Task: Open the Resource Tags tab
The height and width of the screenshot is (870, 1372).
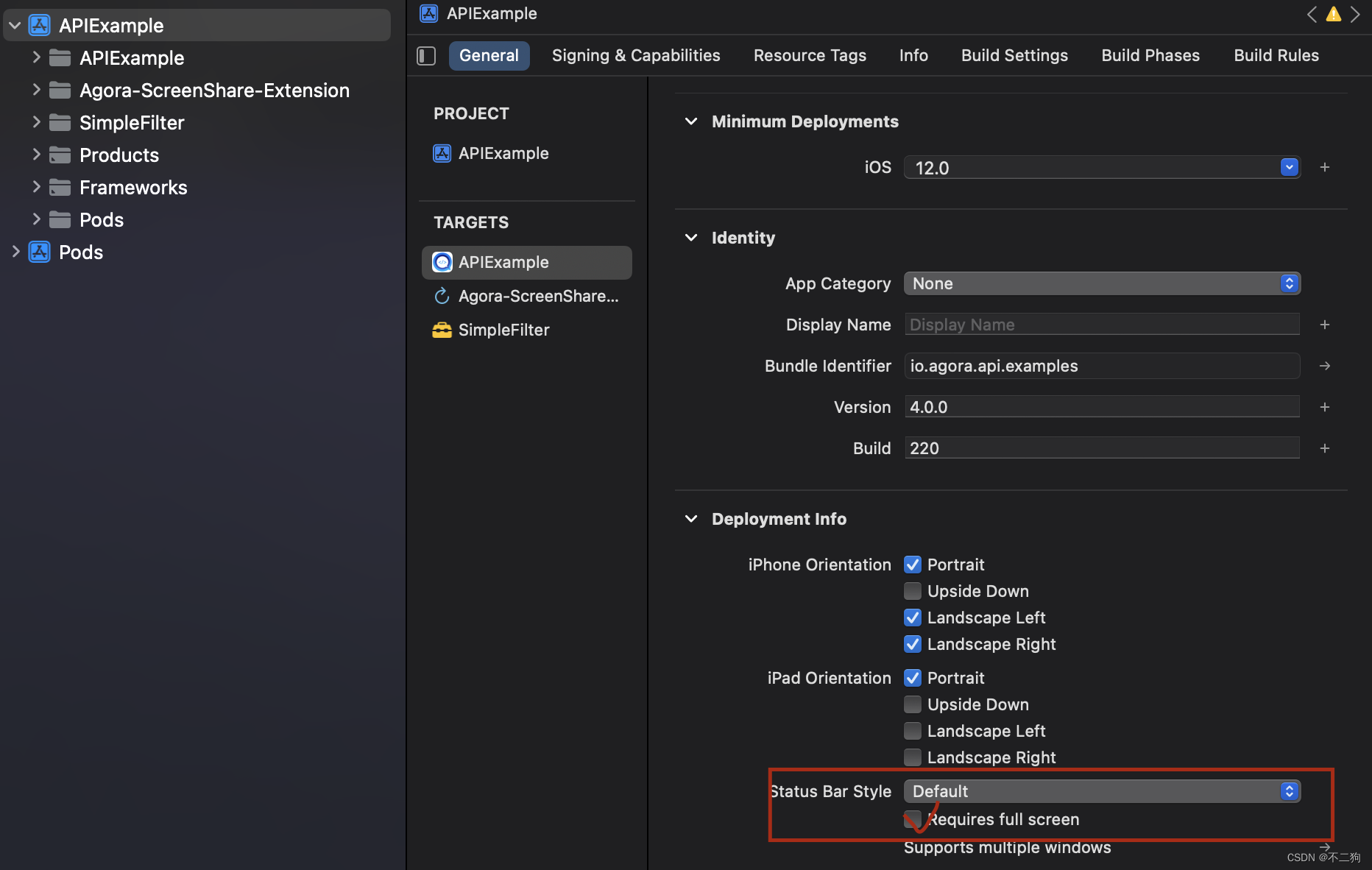Action: pyautogui.click(x=810, y=56)
